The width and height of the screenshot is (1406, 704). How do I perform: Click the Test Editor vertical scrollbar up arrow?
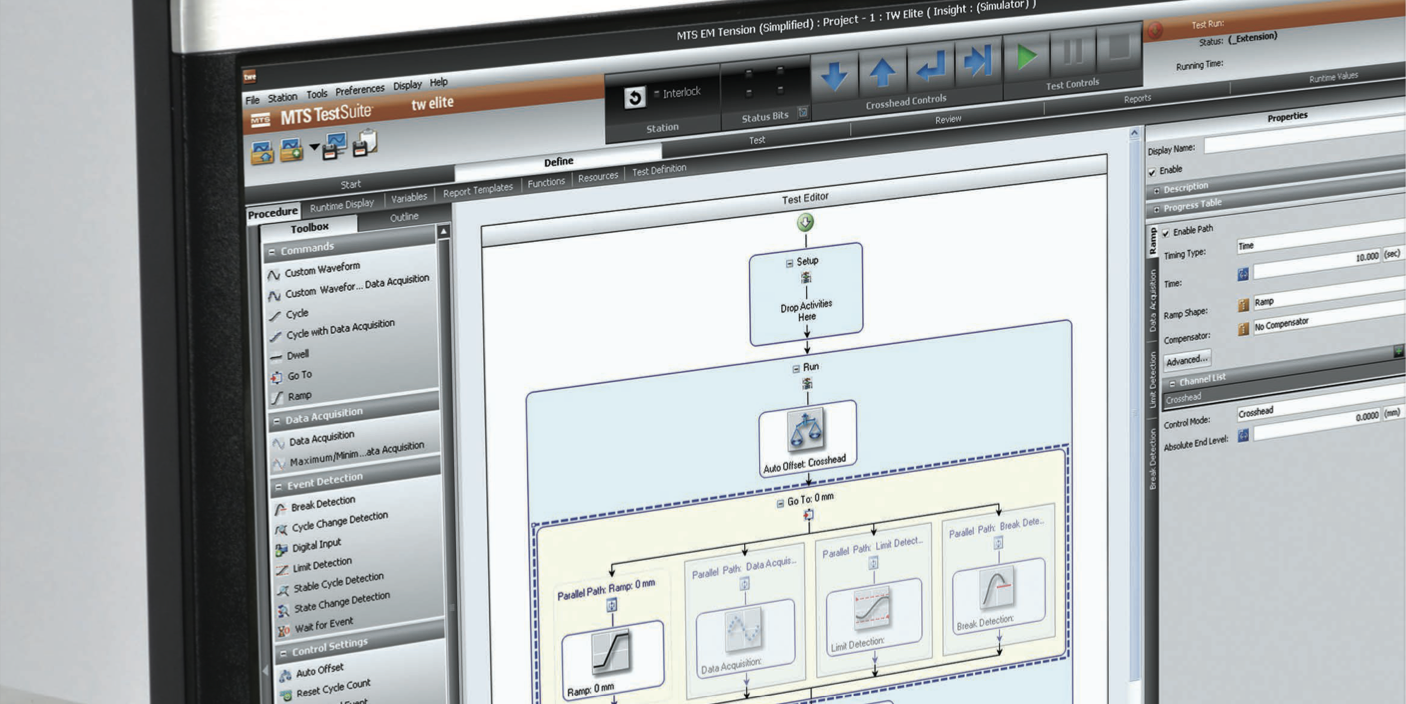(x=1134, y=134)
